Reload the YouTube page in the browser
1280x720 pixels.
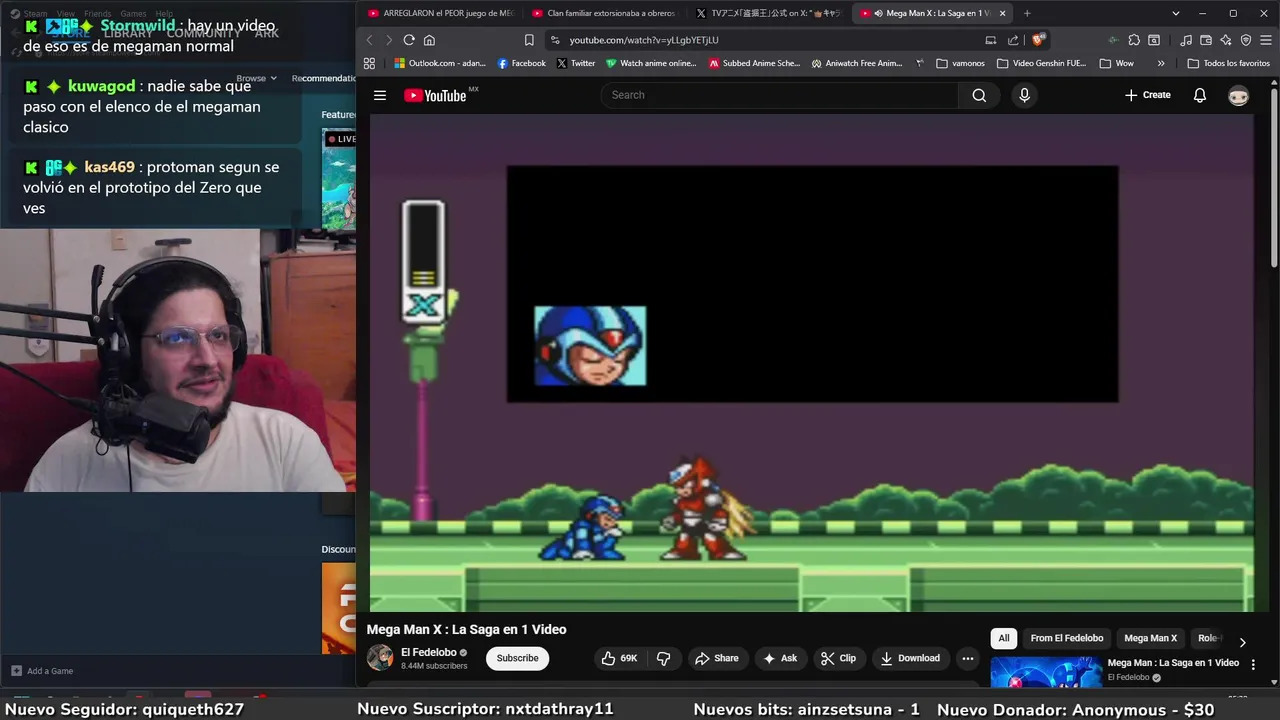click(409, 40)
